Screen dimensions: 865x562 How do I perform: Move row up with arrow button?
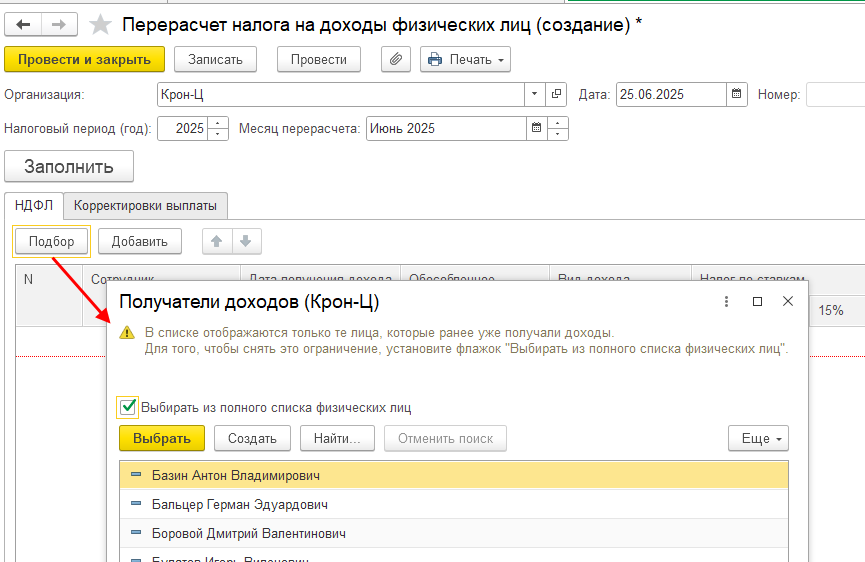point(217,241)
